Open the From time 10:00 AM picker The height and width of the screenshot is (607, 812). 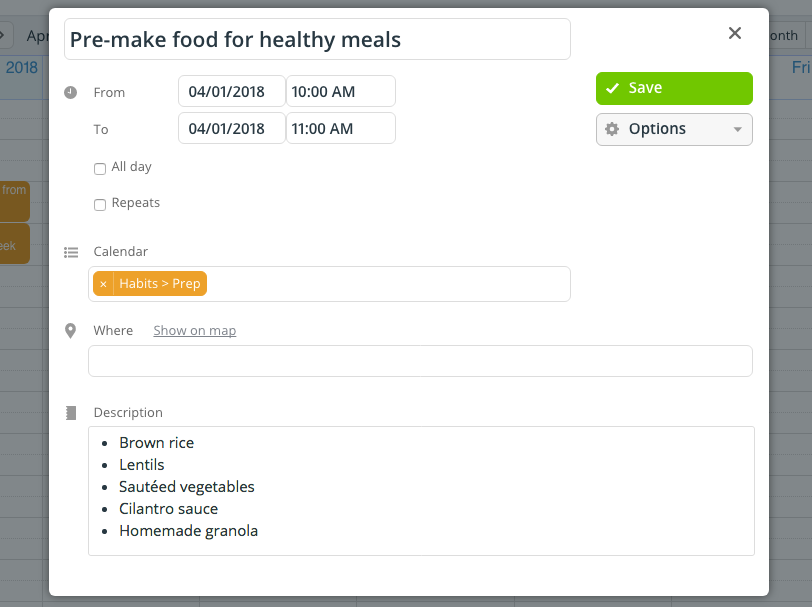[x=340, y=92]
